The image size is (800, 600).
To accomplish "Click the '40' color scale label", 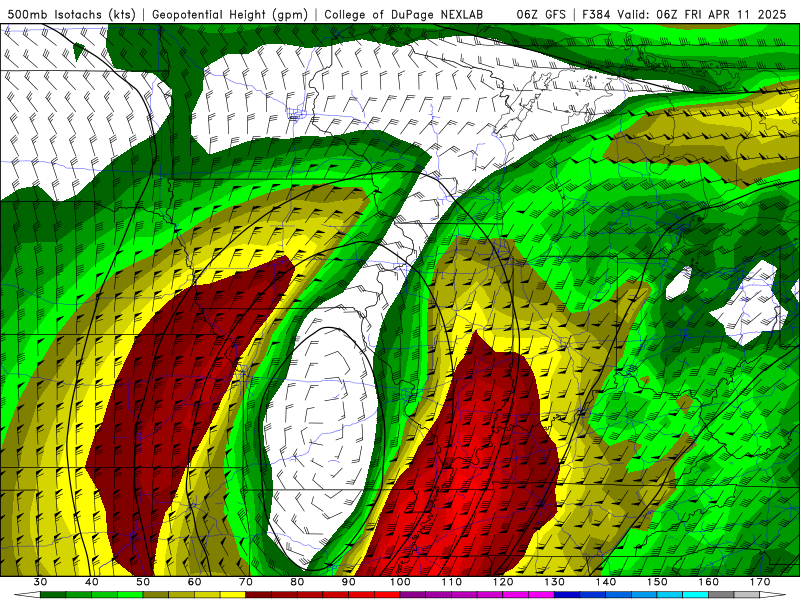I will 92,582.
